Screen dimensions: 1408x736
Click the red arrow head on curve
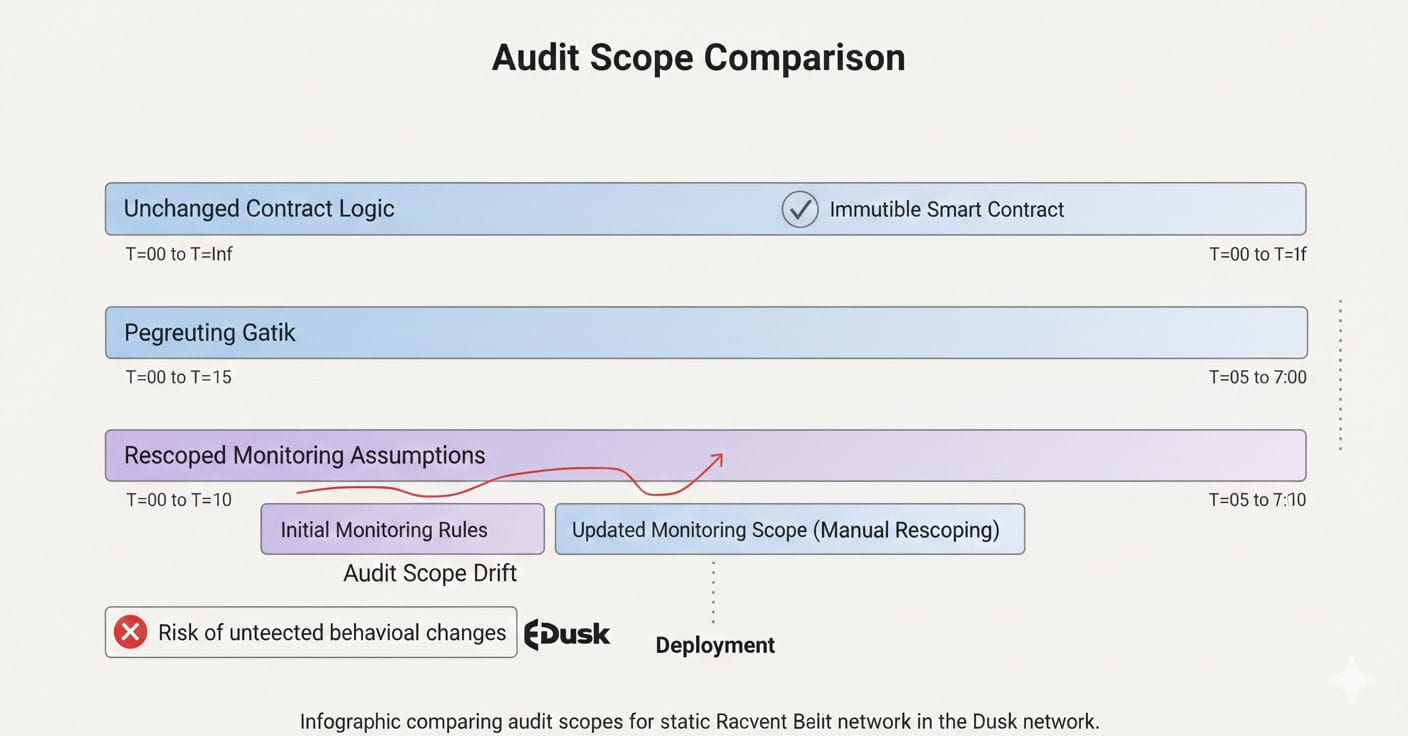pyautogui.click(x=714, y=459)
